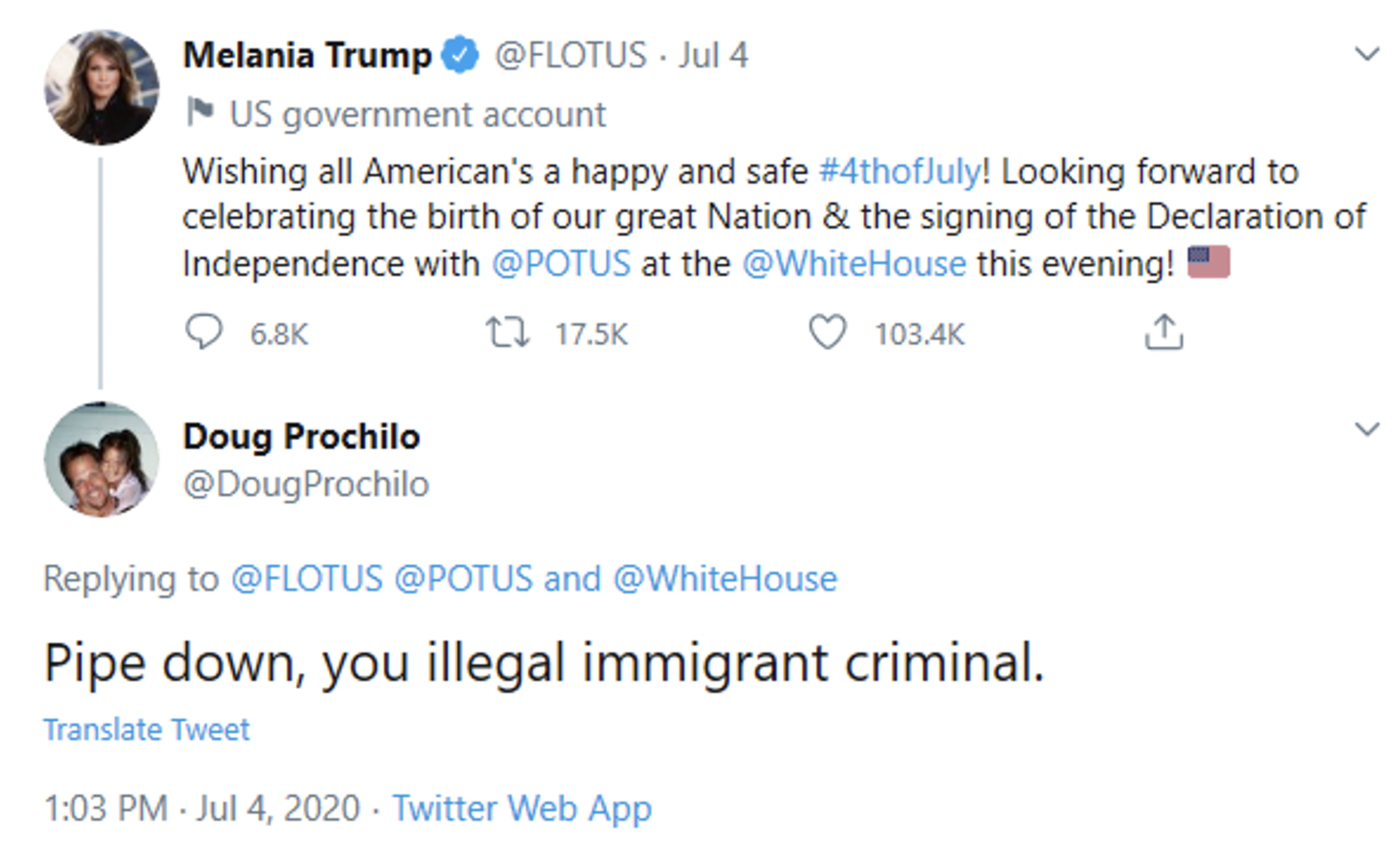Expand the Doug Prochilo tweet options chevron
This screenshot has width=1400, height=843.
point(1367,429)
